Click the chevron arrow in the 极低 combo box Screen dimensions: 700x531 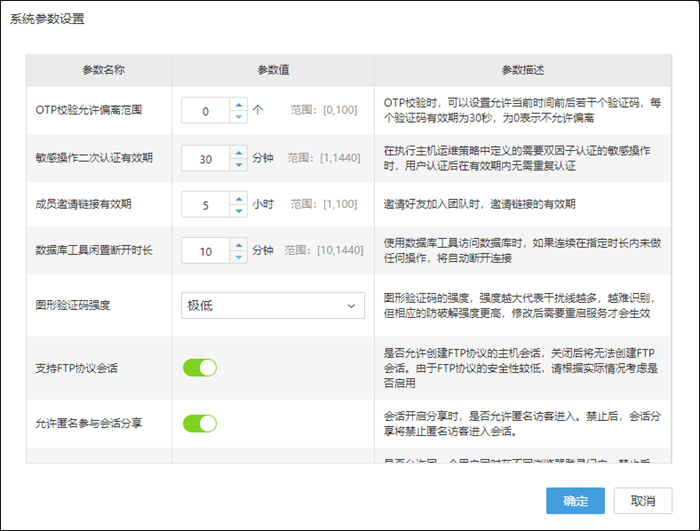coord(350,305)
